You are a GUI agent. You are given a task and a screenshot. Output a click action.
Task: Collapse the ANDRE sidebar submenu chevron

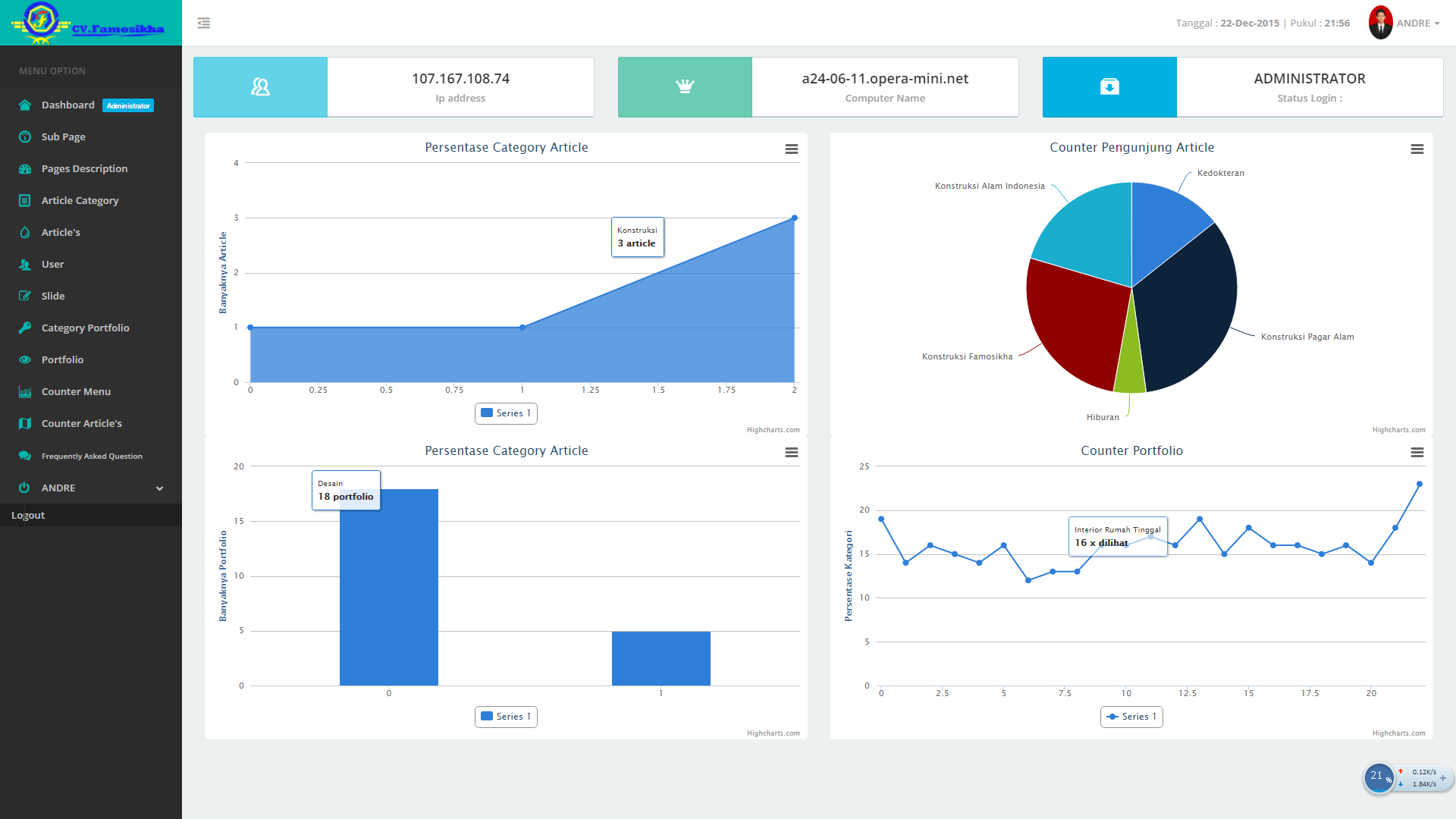pyautogui.click(x=159, y=488)
